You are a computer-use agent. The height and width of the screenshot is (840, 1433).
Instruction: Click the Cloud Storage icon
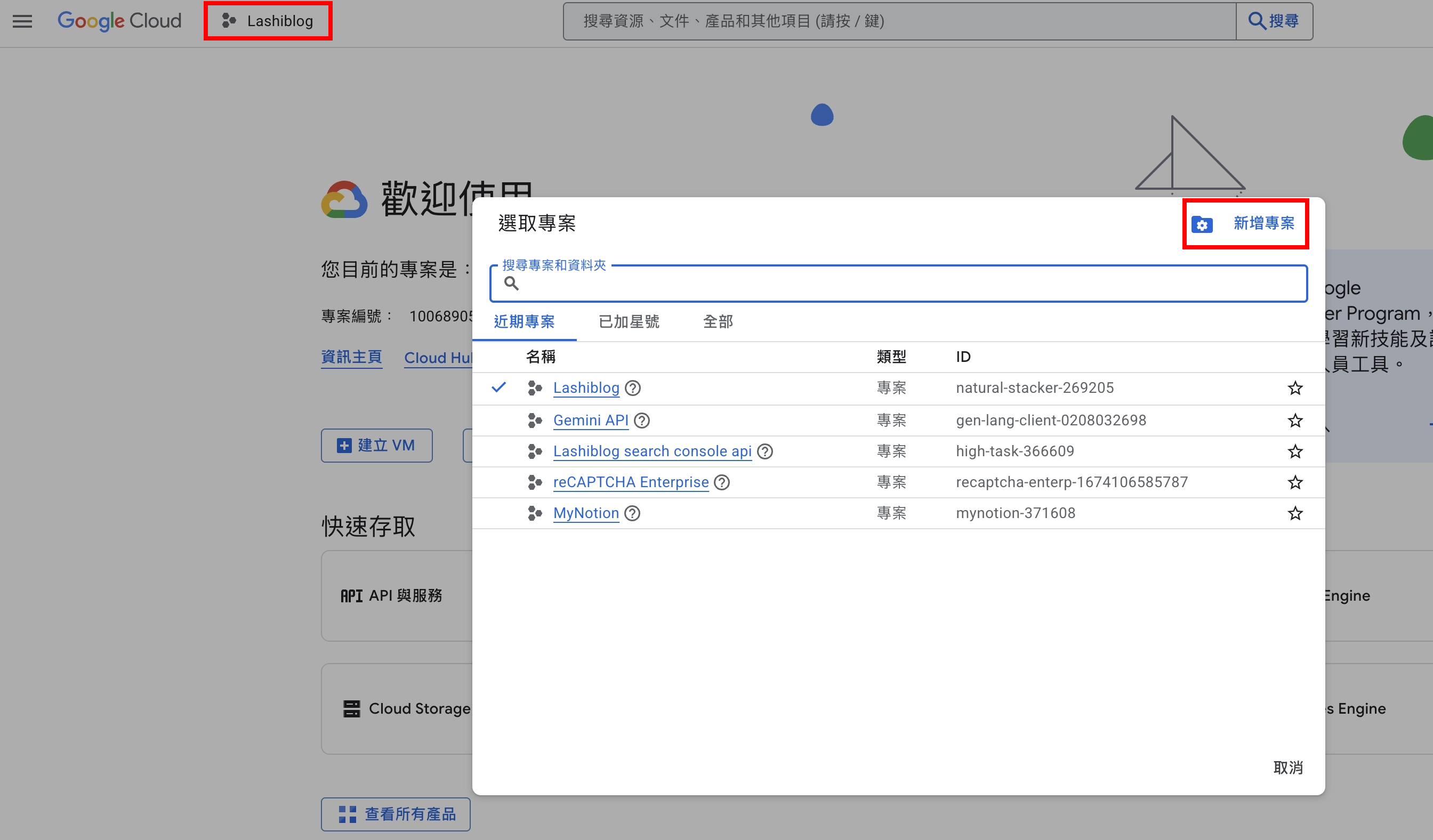(351, 708)
